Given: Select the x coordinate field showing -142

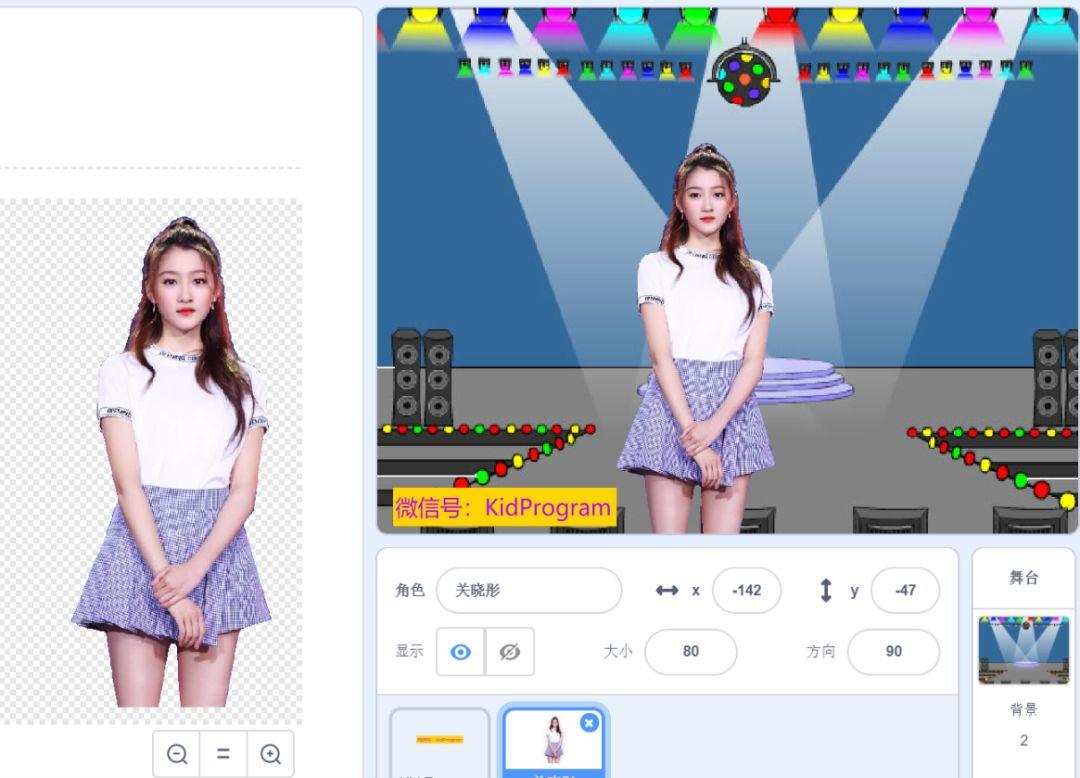Looking at the screenshot, I should click(x=746, y=590).
